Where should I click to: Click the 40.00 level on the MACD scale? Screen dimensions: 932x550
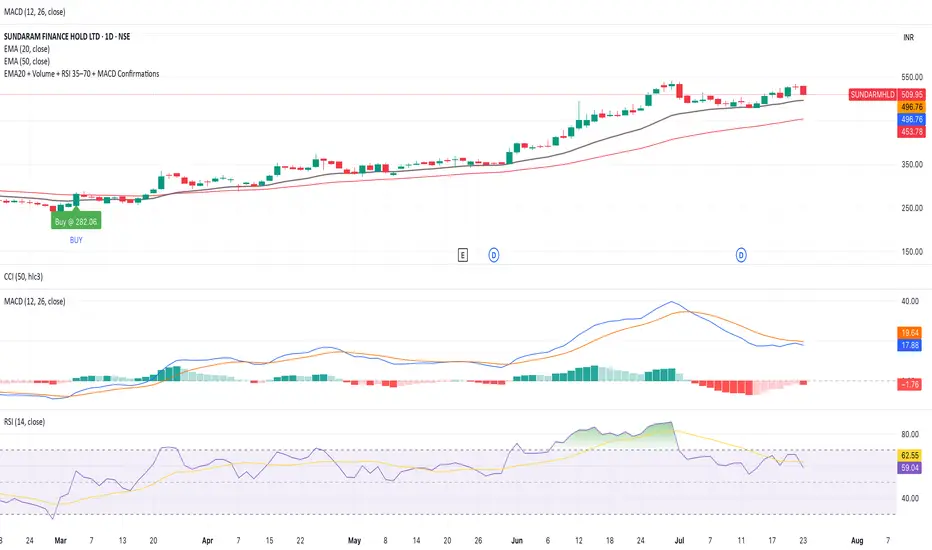point(910,301)
